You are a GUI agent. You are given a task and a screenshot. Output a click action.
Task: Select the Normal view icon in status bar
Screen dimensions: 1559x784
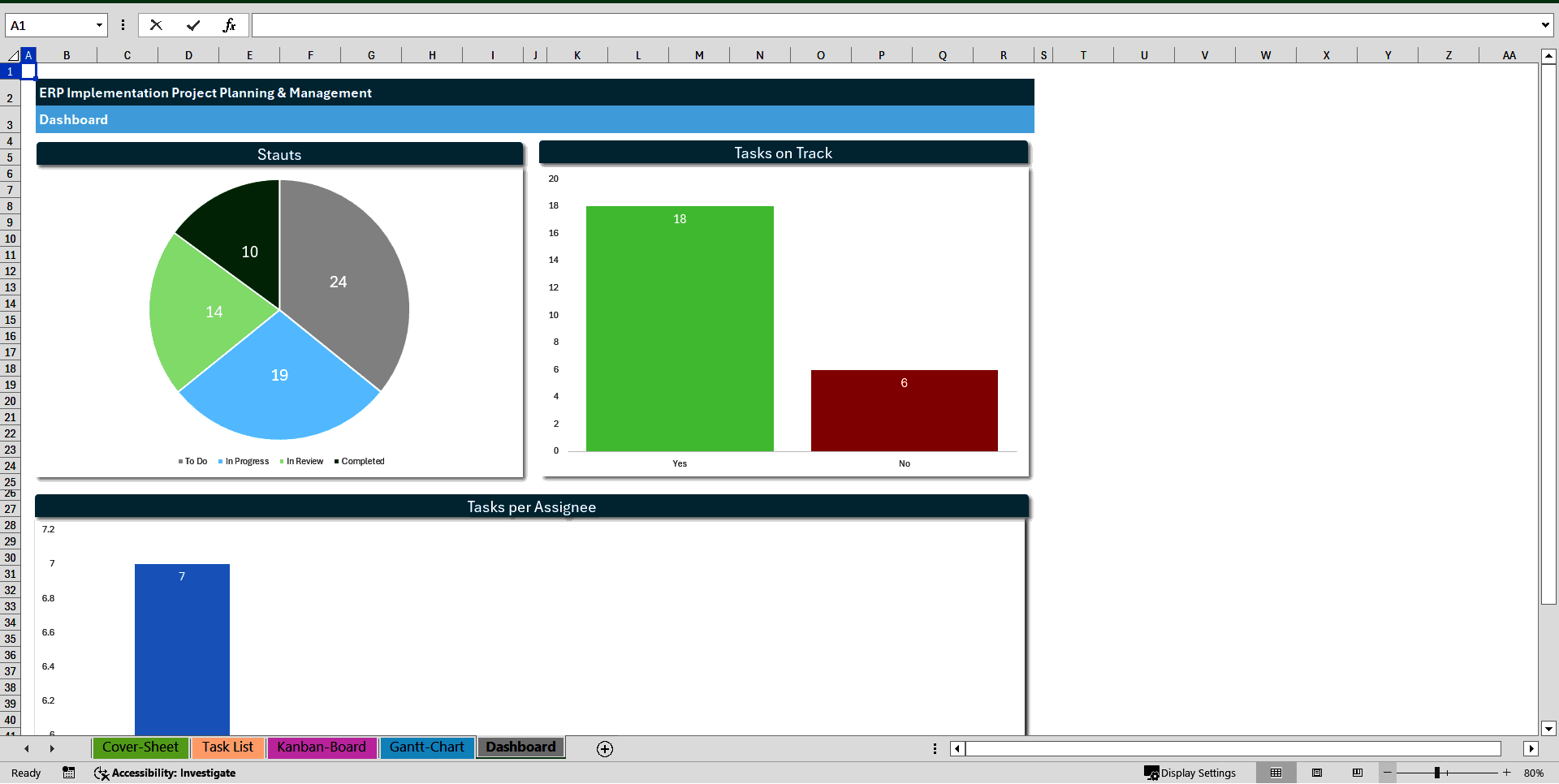click(1276, 773)
